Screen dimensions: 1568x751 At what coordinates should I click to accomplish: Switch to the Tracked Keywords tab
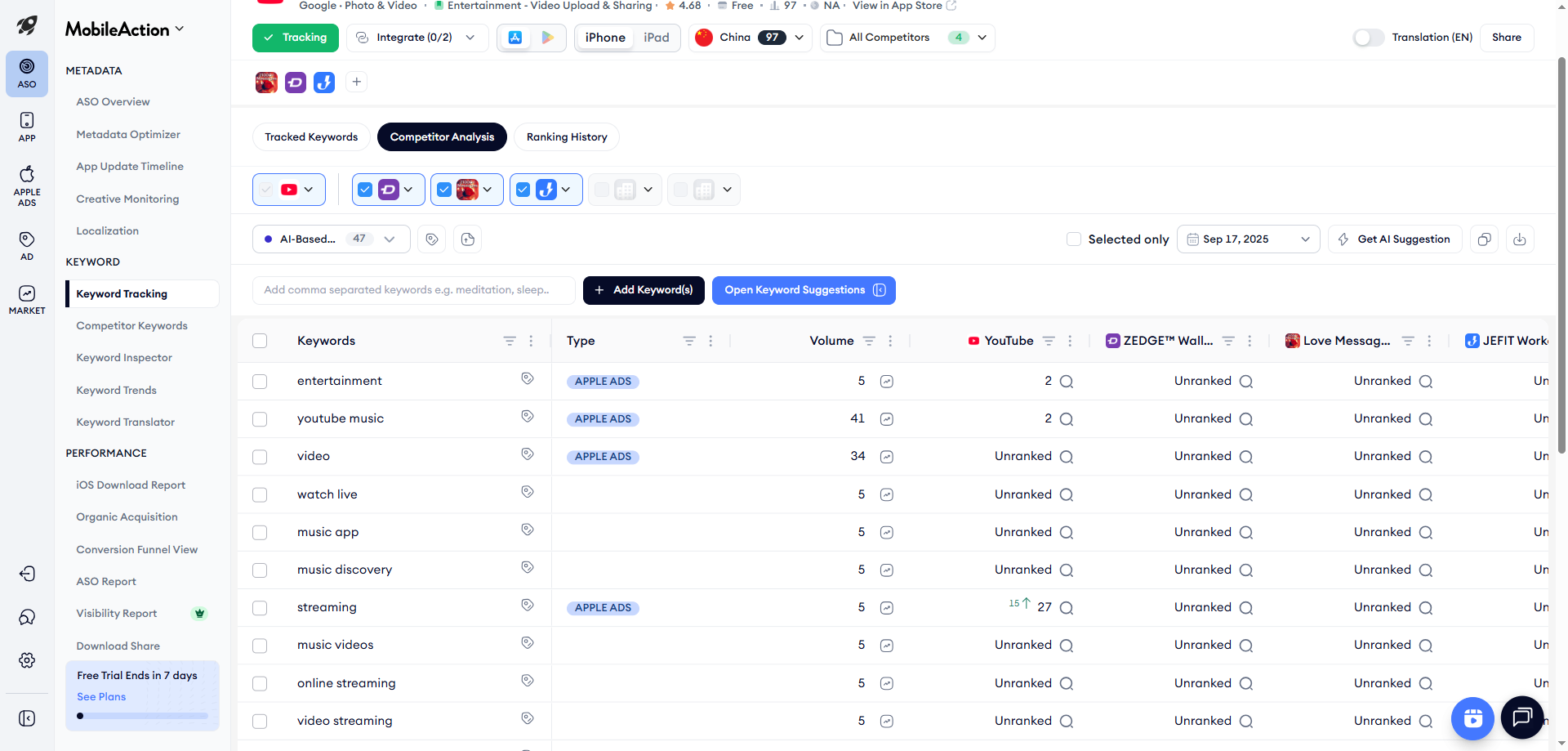point(311,137)
